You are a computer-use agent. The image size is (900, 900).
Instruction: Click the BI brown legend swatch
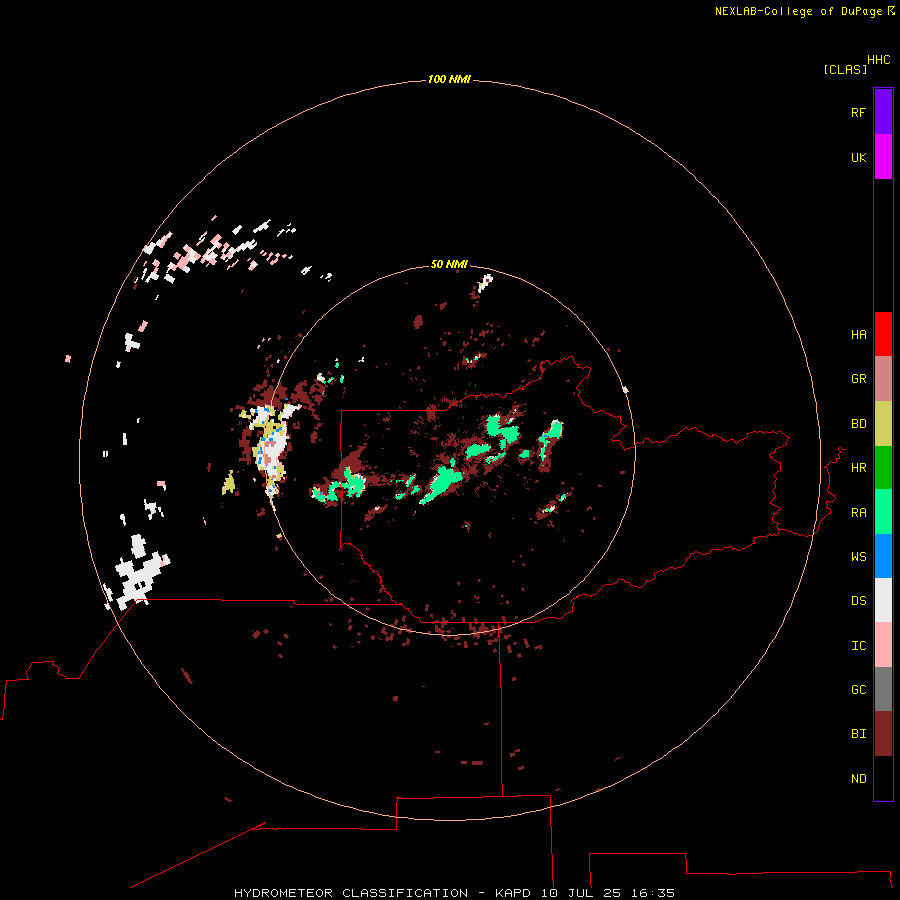[883, 734]
